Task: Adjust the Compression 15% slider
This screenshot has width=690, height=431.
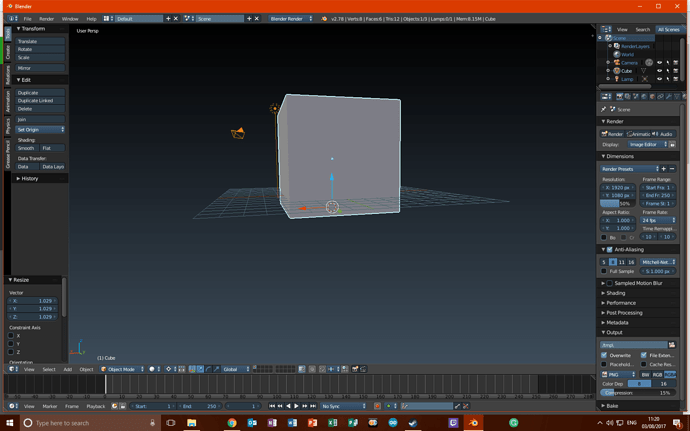Action: [638, 392]
